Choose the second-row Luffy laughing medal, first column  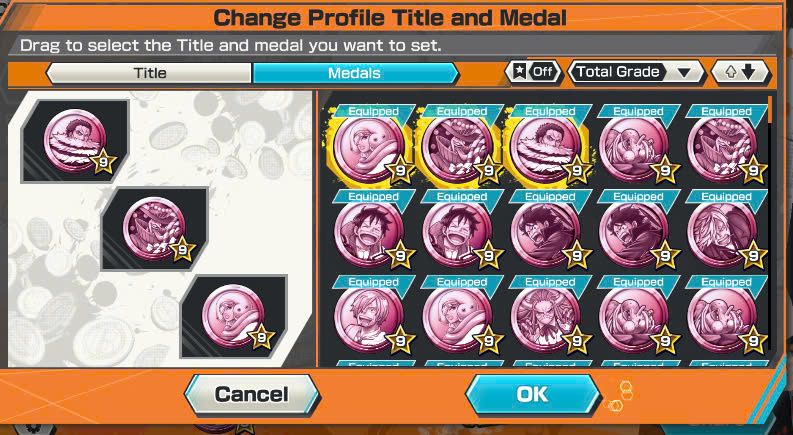click(x=371, y=232)
